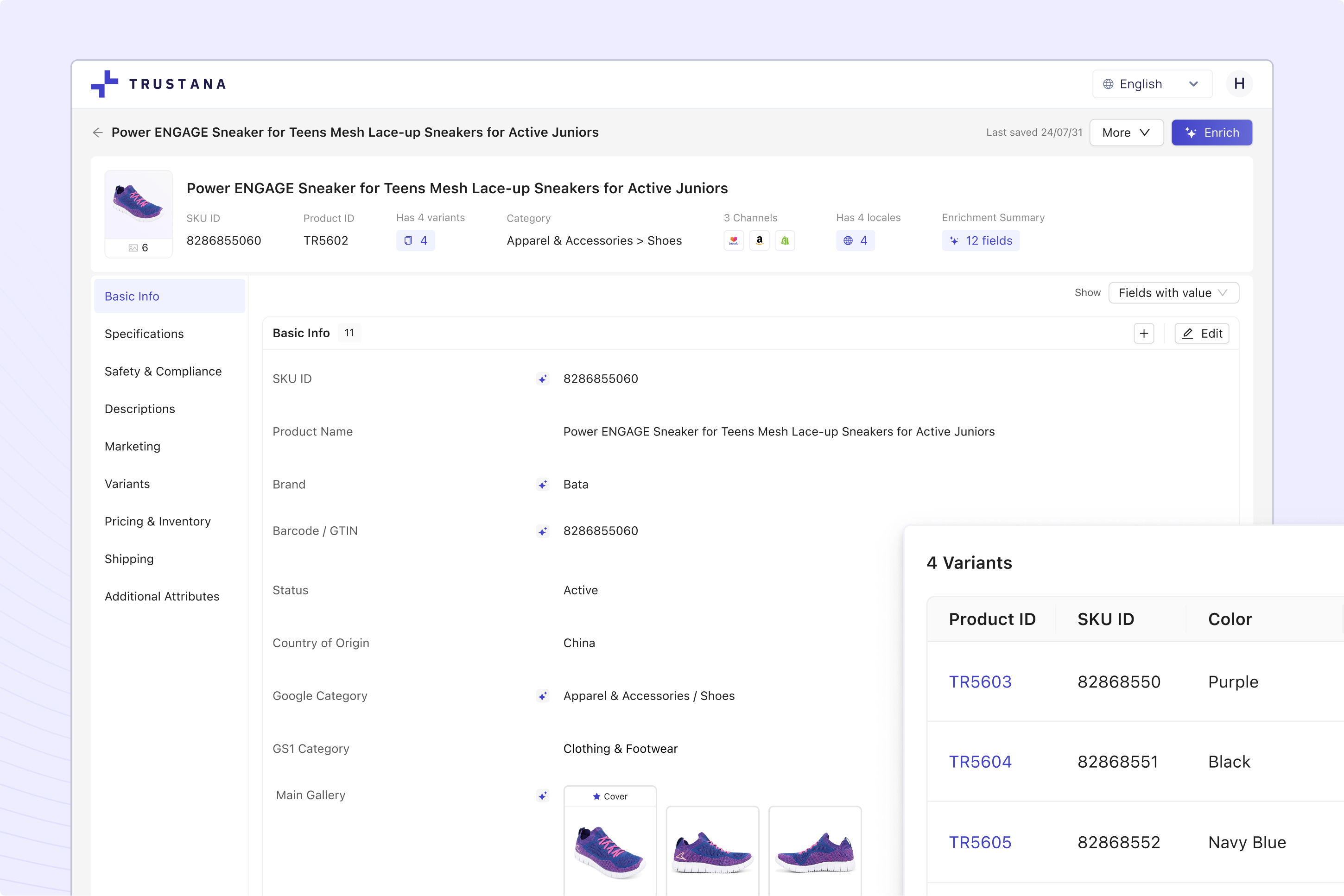The height and width of the screenshot is (896, 1344).
Task: Open the H user avatar
Action: point(1239,83)
